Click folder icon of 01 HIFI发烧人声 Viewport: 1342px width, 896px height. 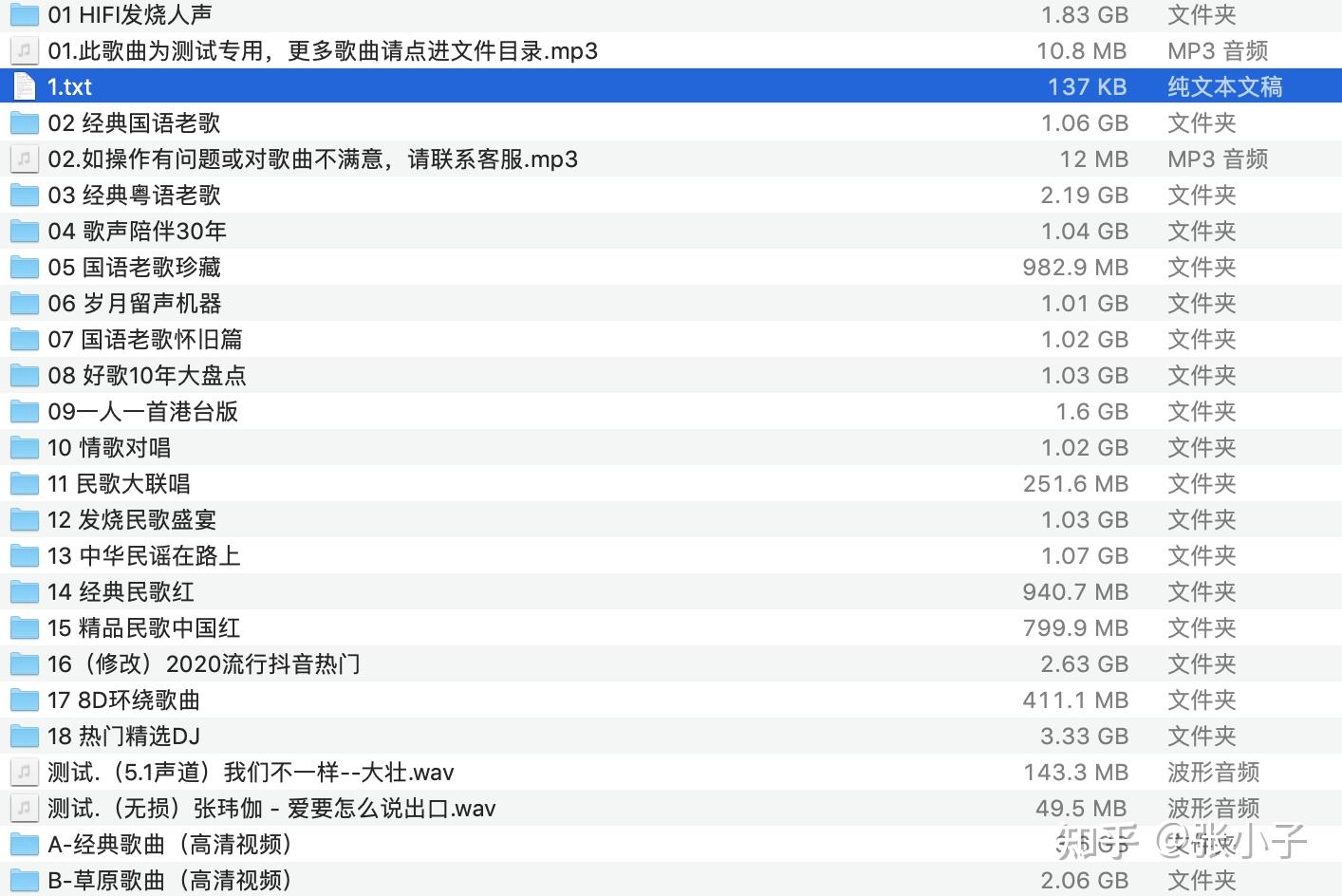[24, 15]
